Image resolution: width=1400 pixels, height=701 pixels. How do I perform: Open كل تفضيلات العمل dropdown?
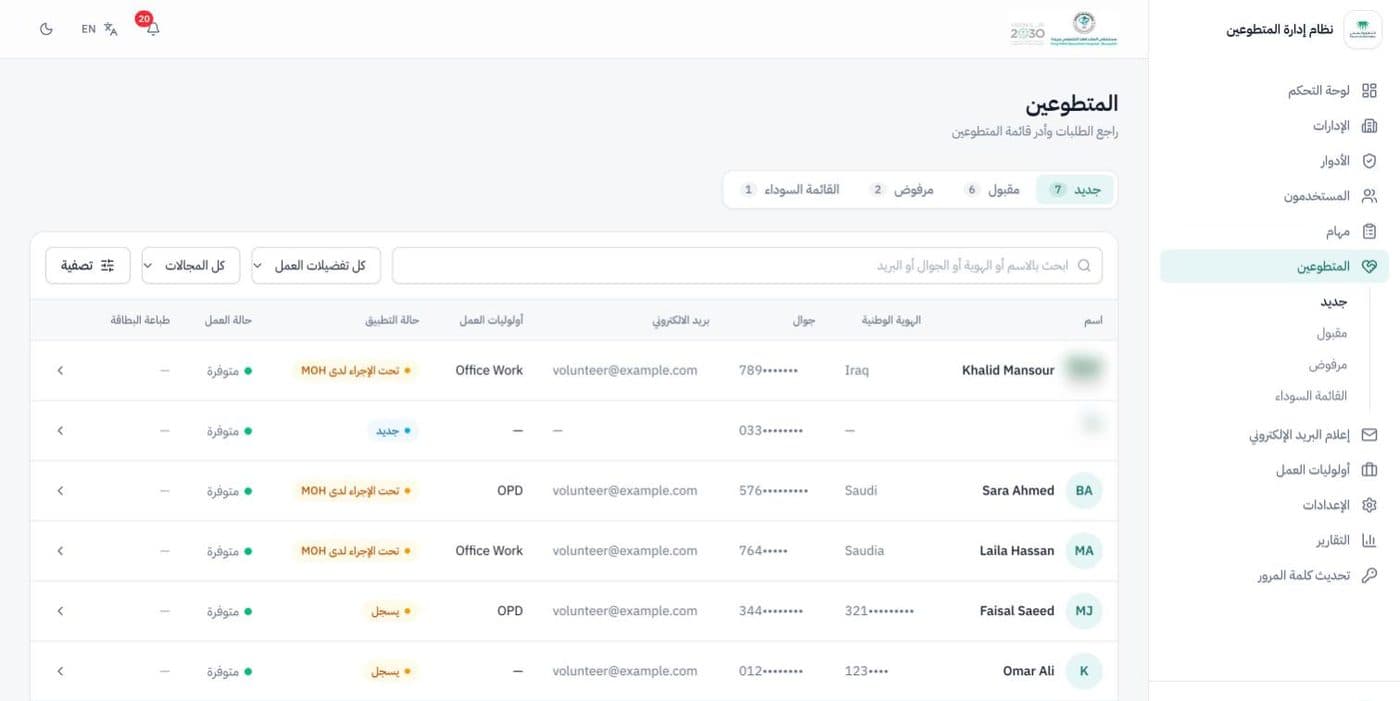[x=315, y=265]
